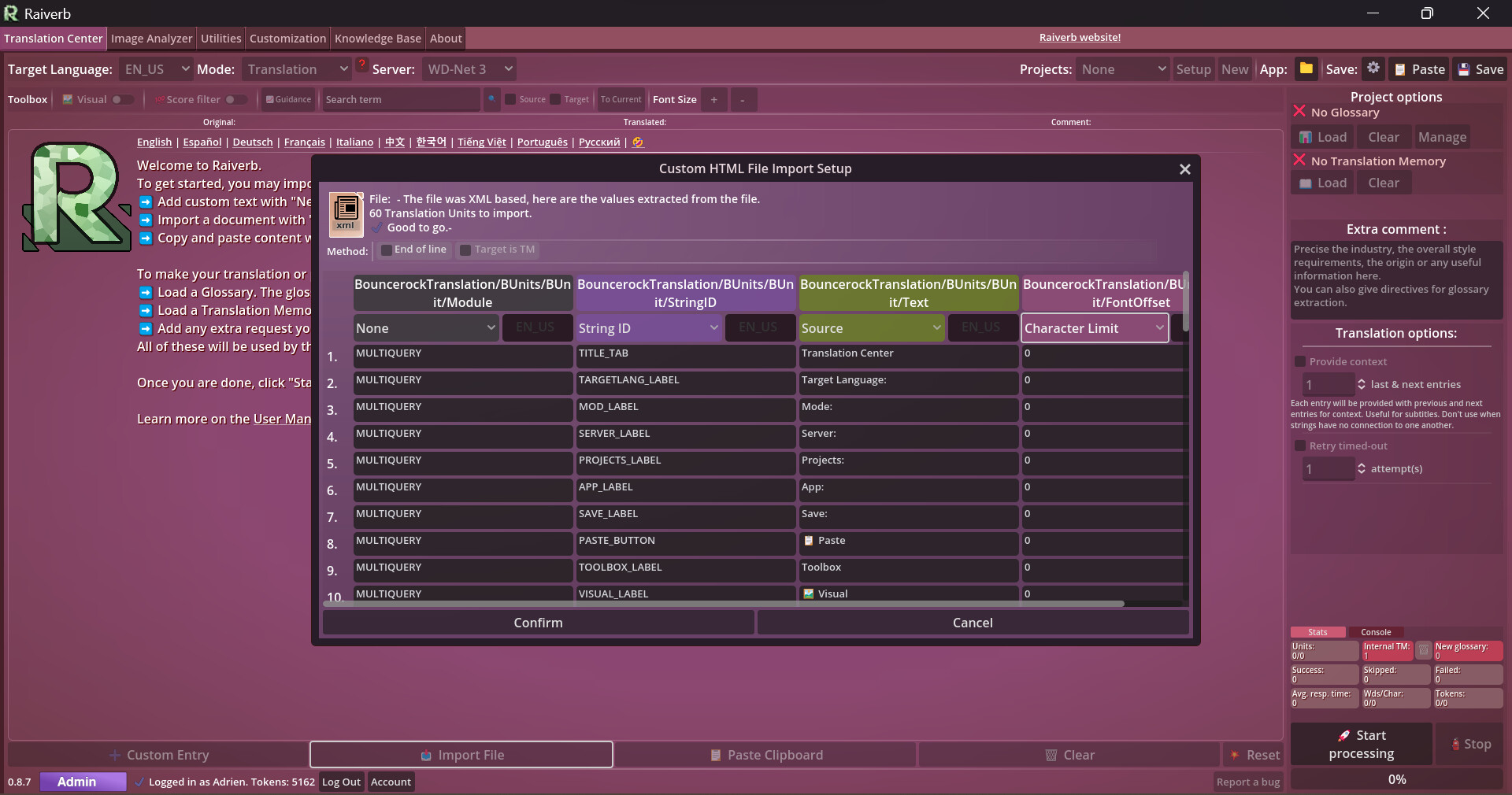
Task: Click the red question mark help icon
Action: (361, 65)
